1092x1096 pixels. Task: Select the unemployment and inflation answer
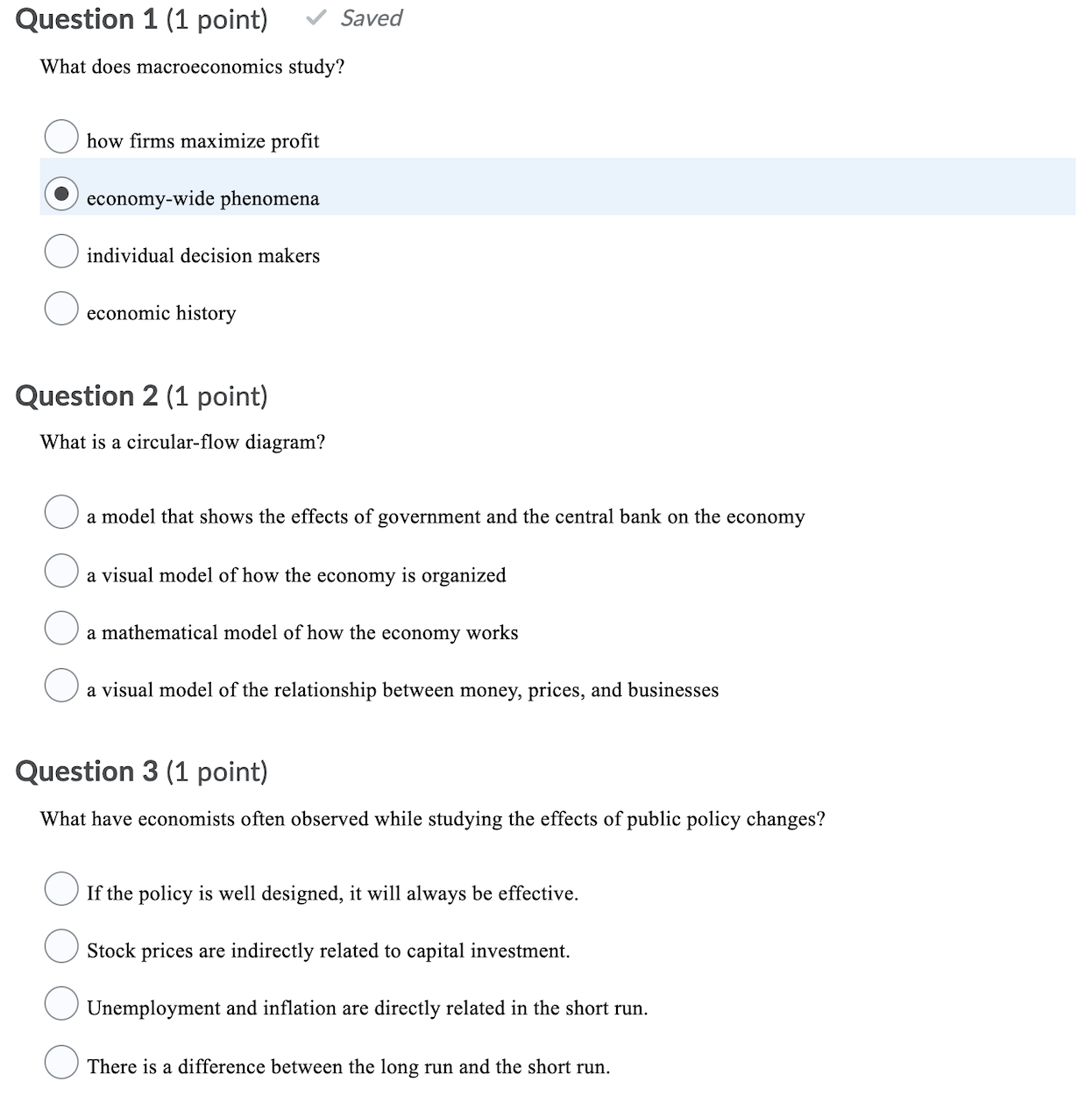(x=61, y=1004)
